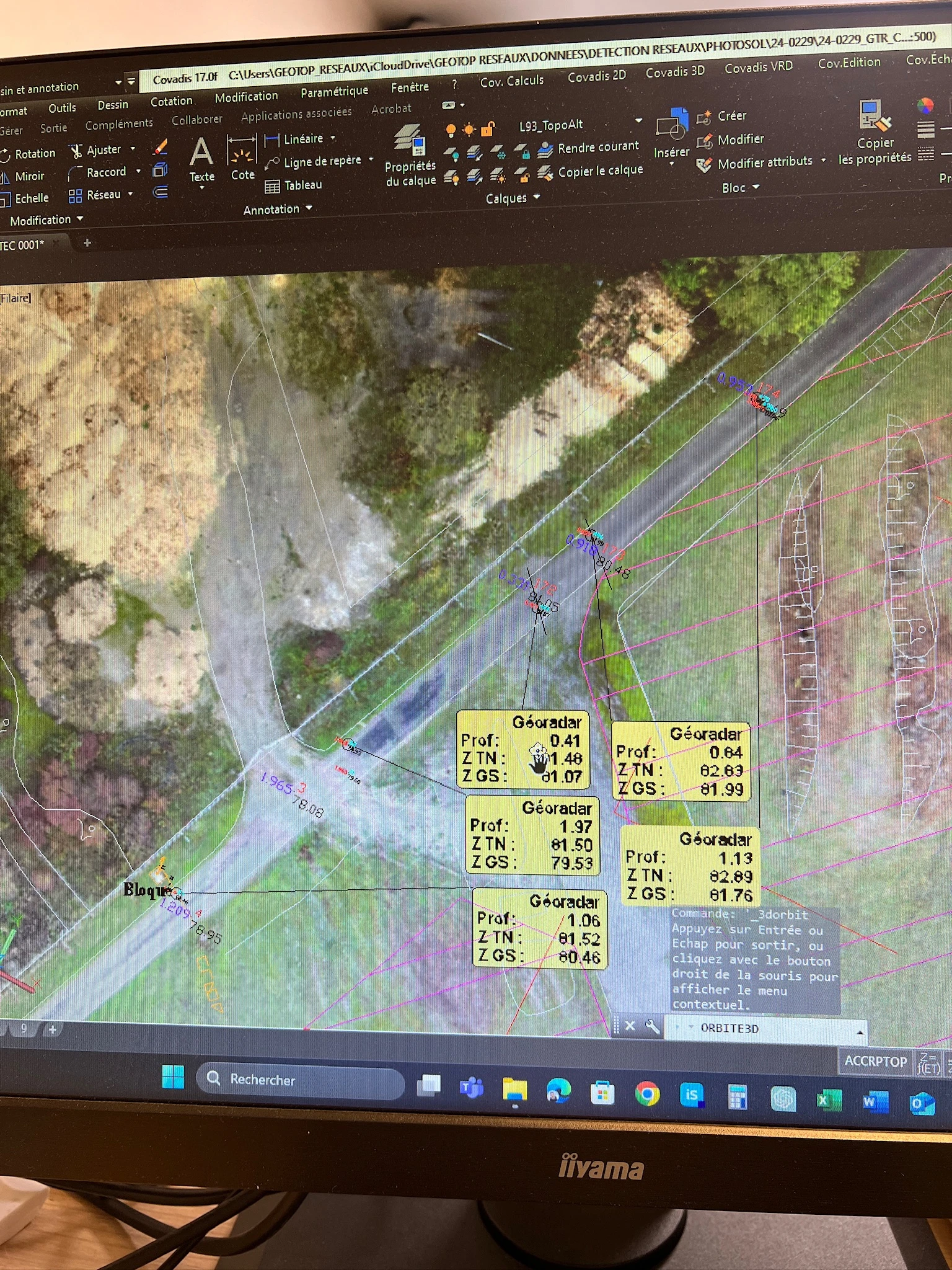Click the Linéaire dimension icon
Image resolution: width=952 pixels, height=1270 pixels.
272,140
